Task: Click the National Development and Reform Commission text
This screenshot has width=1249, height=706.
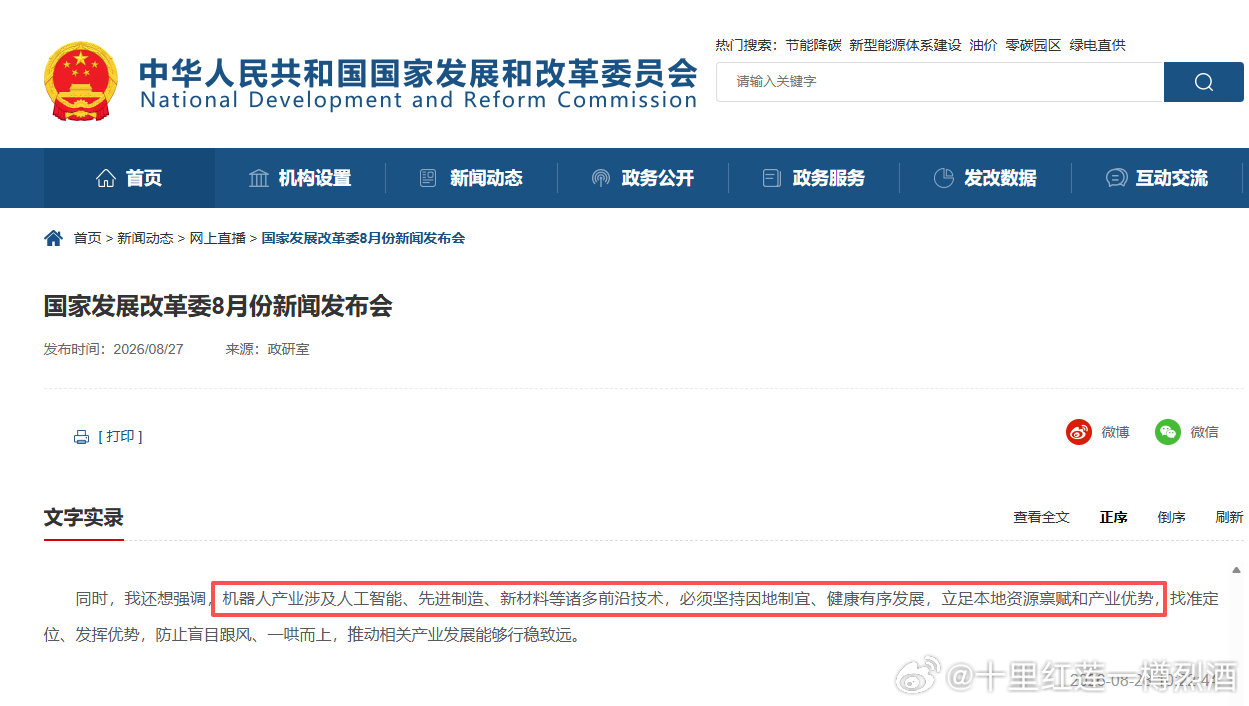Action: pos(418,100)
